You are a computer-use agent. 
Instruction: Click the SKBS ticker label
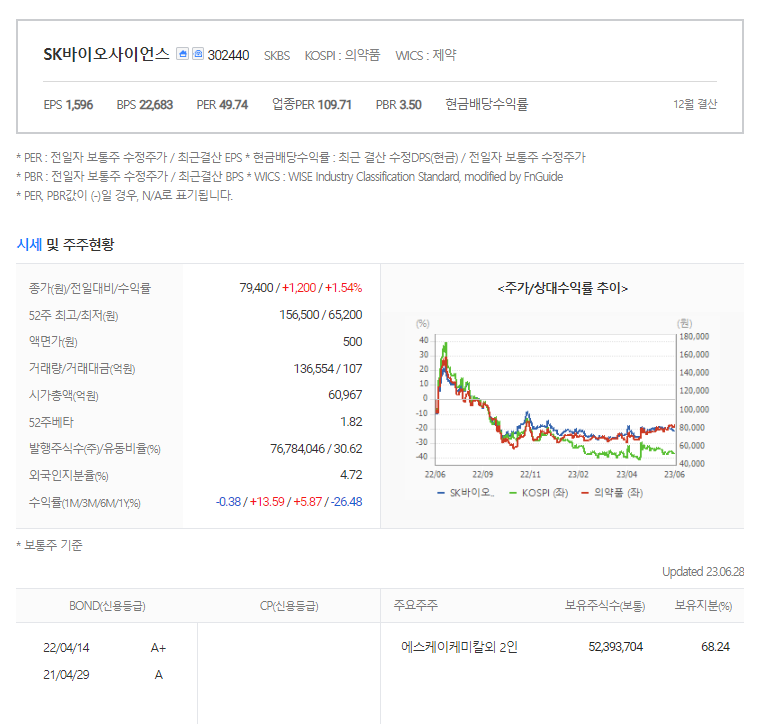(277, 56)
